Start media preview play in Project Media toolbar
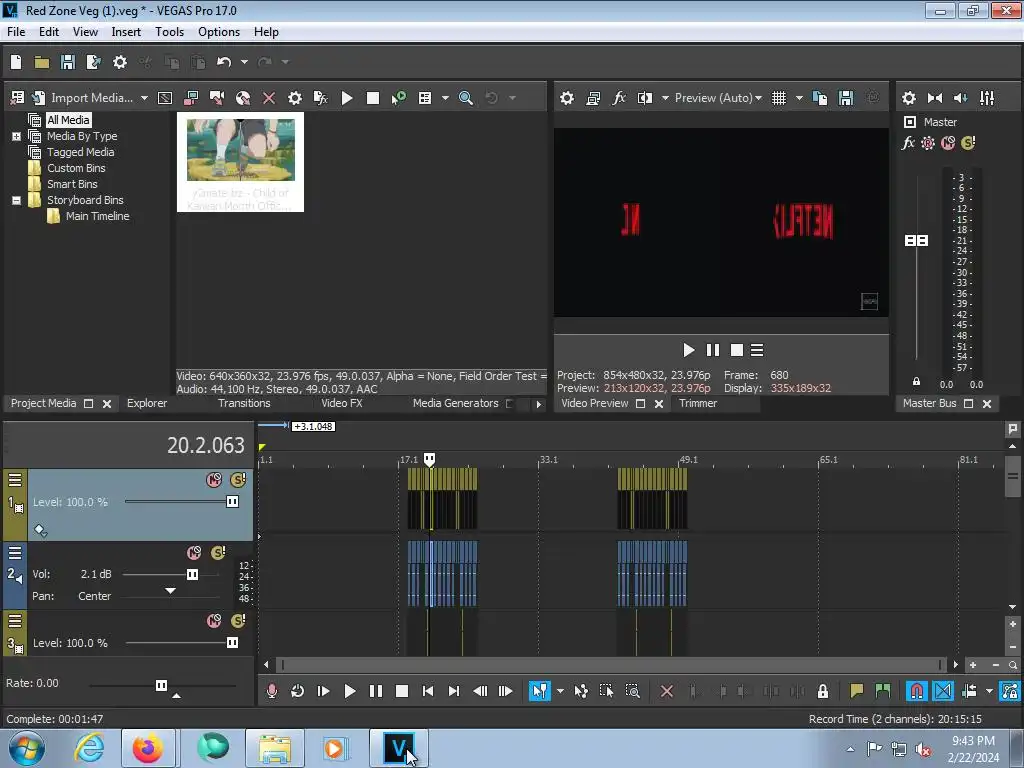 pyautogui.click(x=347, y=98)
